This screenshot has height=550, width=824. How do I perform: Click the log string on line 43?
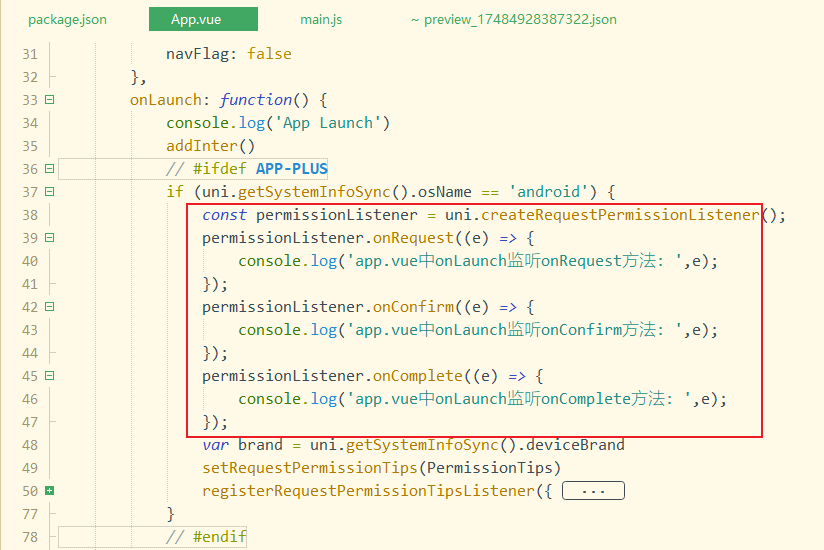(x=514, y=330)
